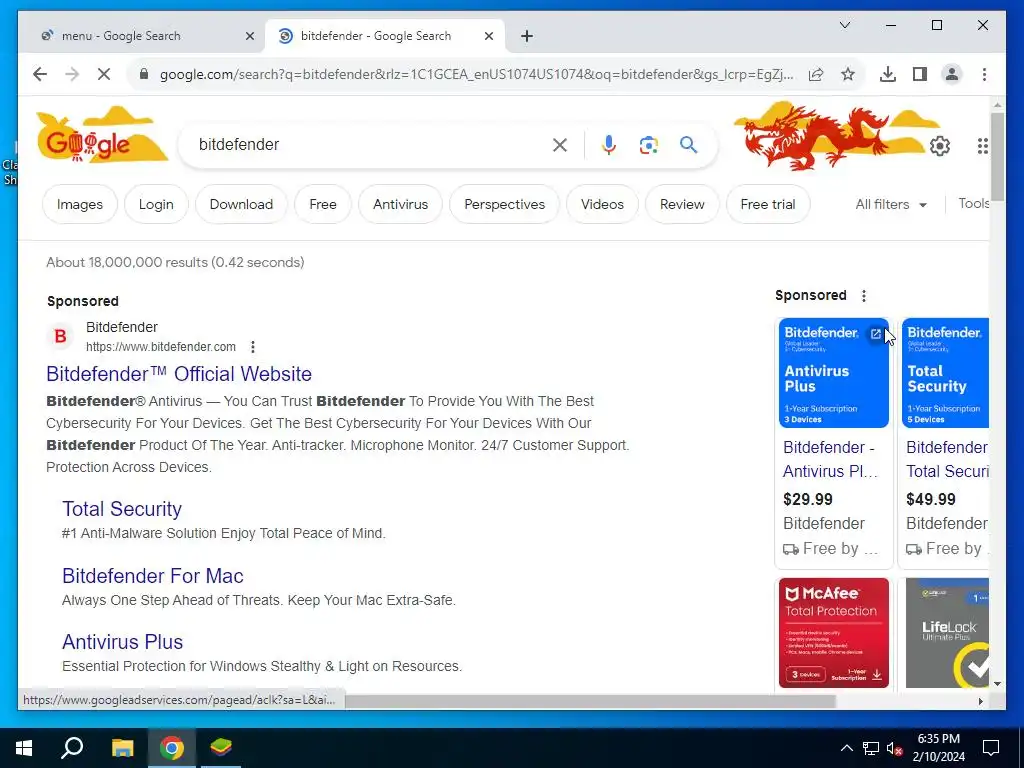The height and width of the screenshot is (768, 1024).
Task: Apply the Review search chip
Action: click(x=682, y=204)
